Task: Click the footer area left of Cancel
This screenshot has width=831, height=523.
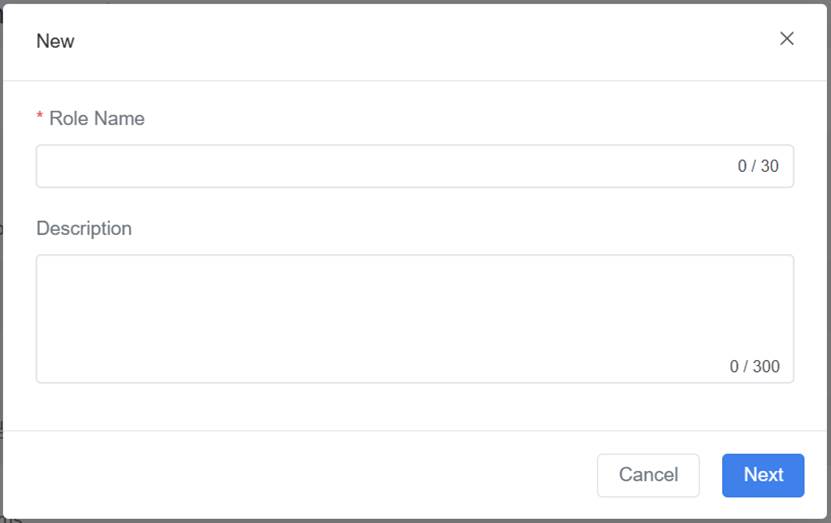Action: [300, 475]
